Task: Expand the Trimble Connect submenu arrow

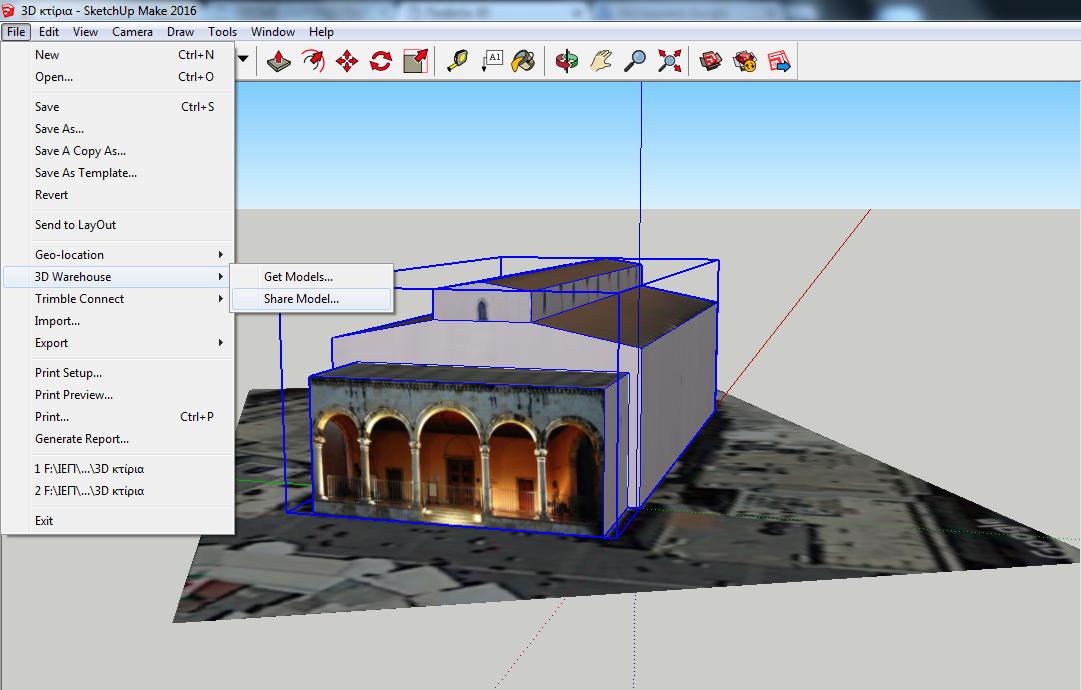Action: point(221,298)
